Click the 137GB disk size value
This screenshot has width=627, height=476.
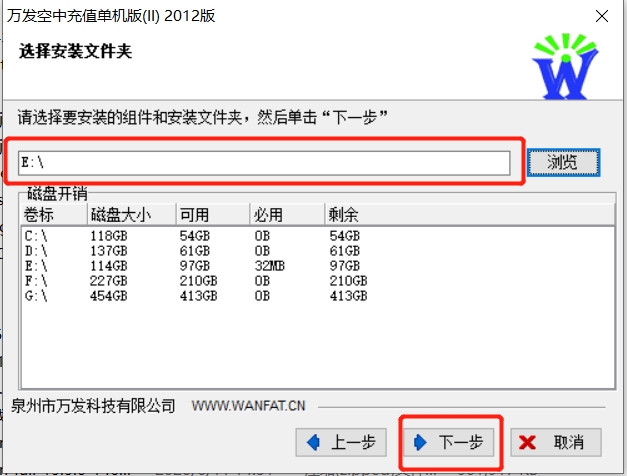108,251
